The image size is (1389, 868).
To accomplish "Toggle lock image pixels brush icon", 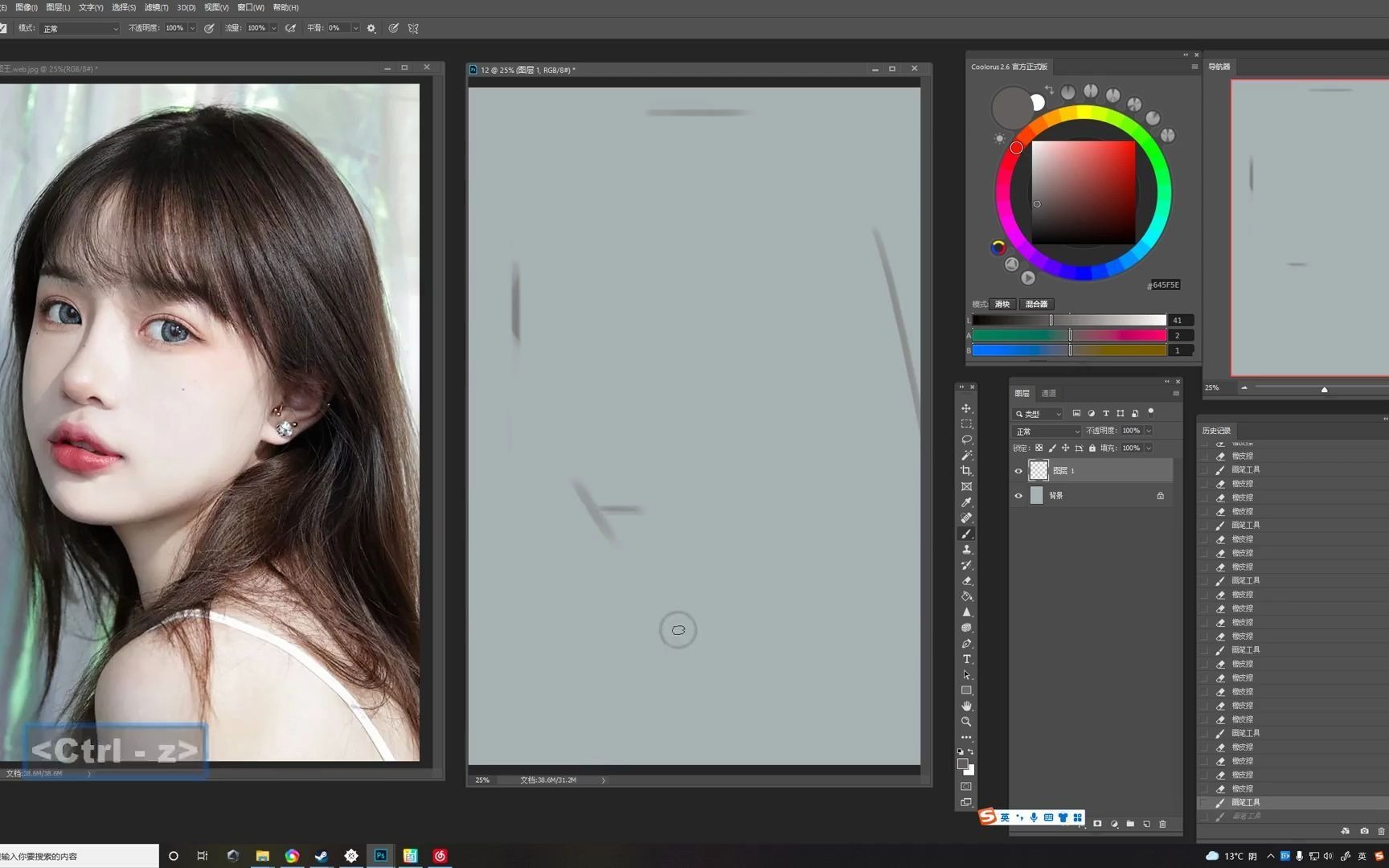I will (x=1052, y=448).
